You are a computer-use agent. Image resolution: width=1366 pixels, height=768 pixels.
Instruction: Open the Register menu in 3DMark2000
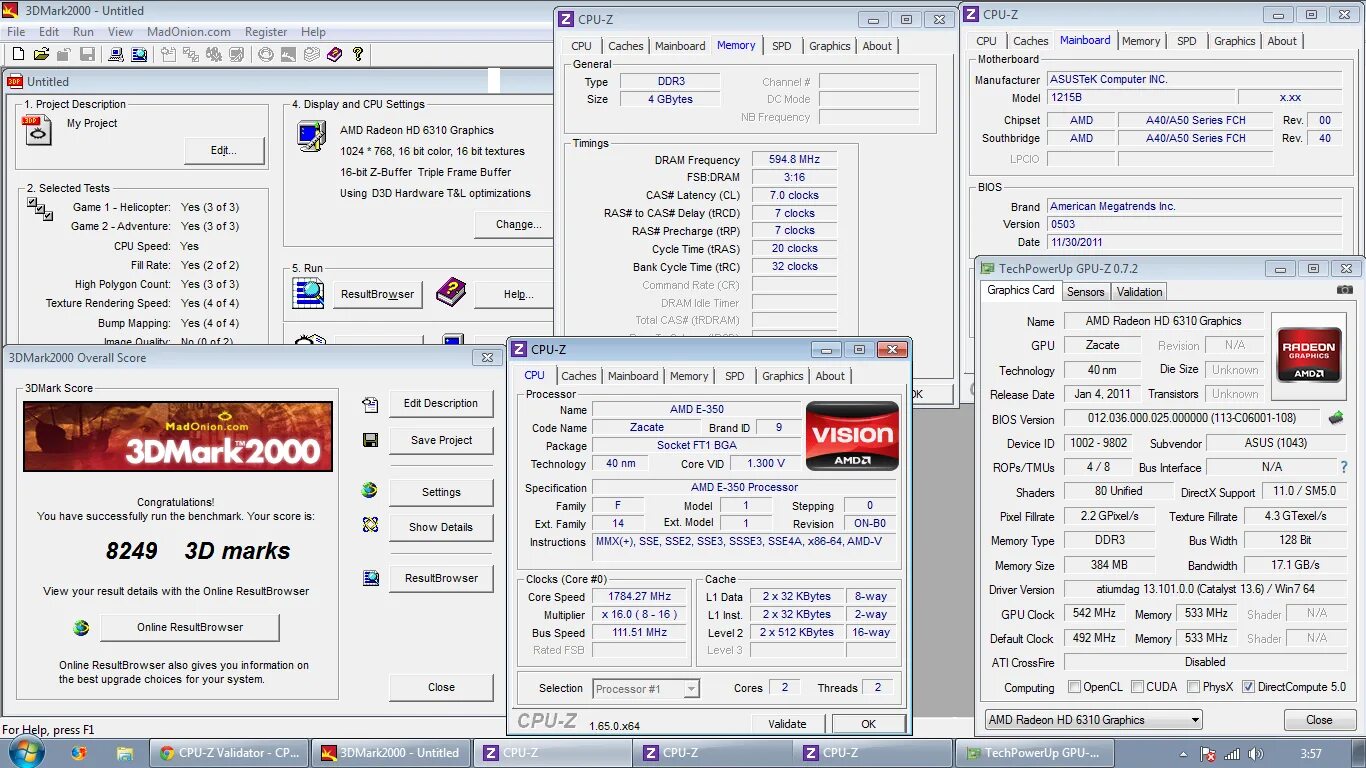[x=266, y=32]
